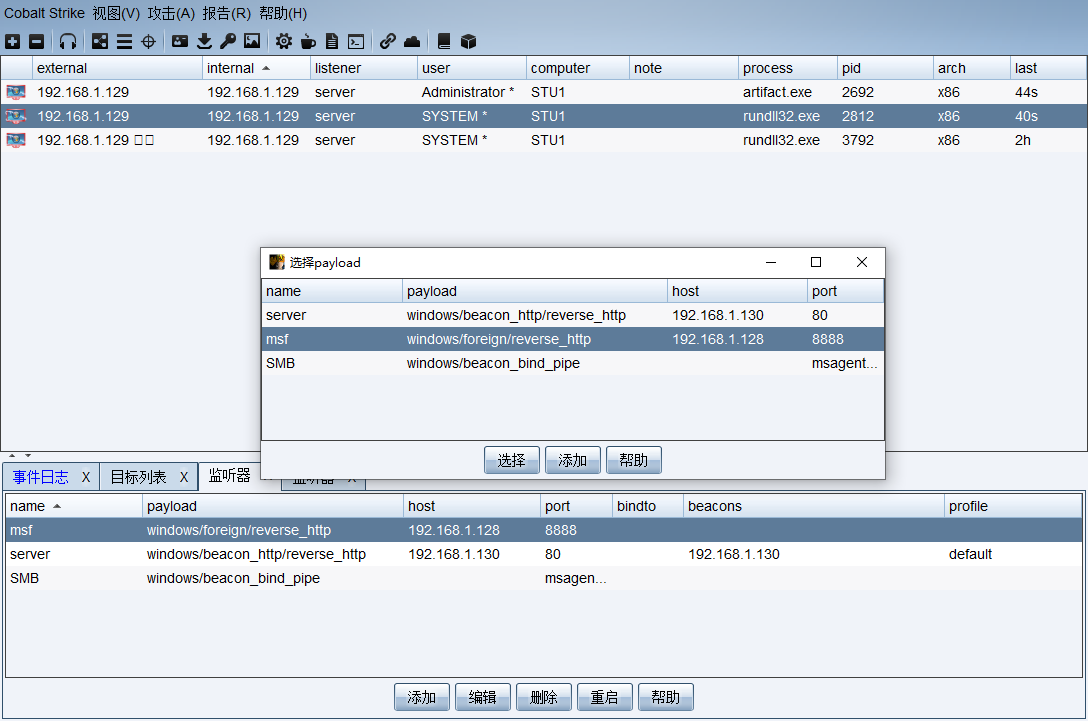
Task: Open the Downloaded files arrow icon
Action: point(204,42)
